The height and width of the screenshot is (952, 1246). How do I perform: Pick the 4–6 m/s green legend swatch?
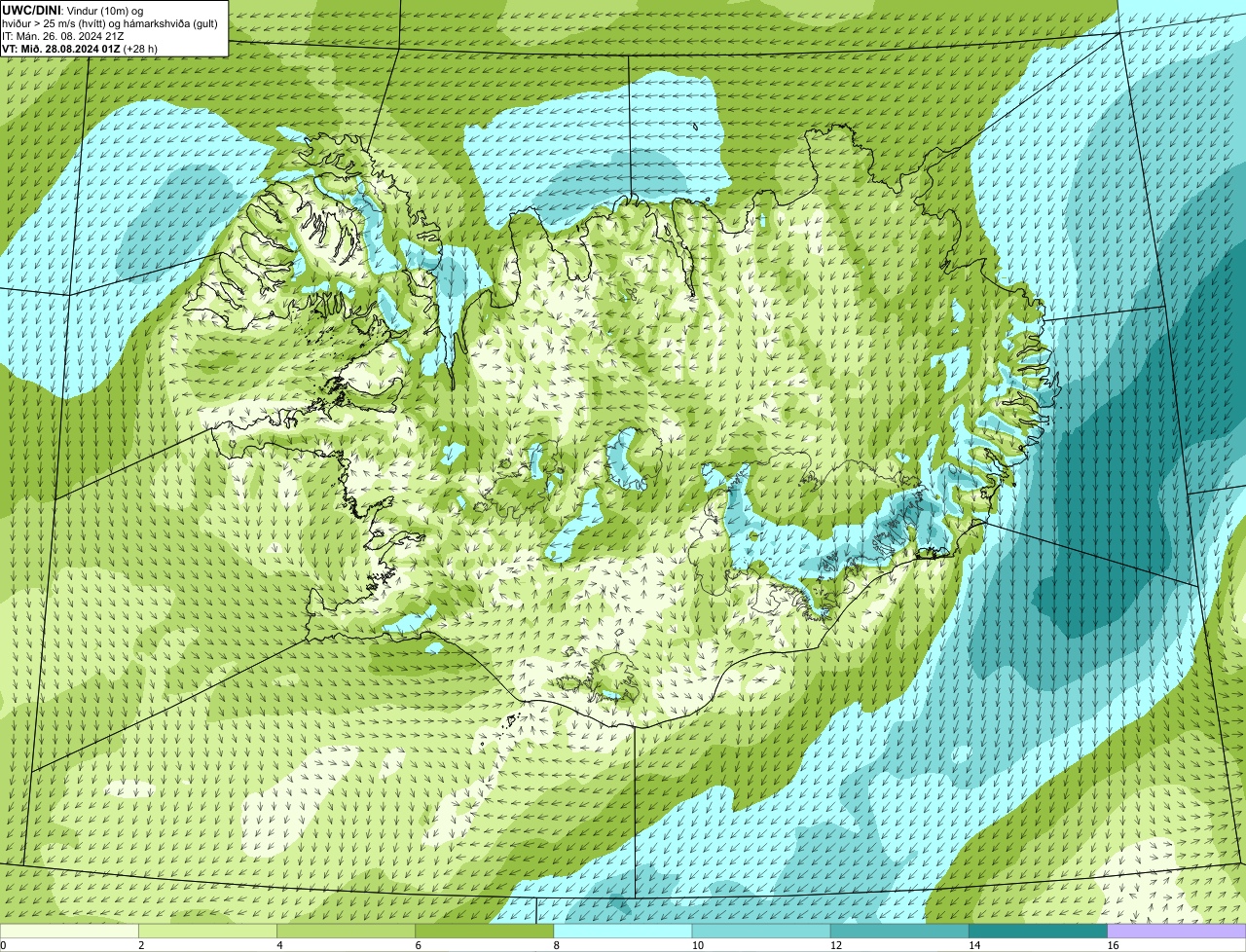point(347,931)
